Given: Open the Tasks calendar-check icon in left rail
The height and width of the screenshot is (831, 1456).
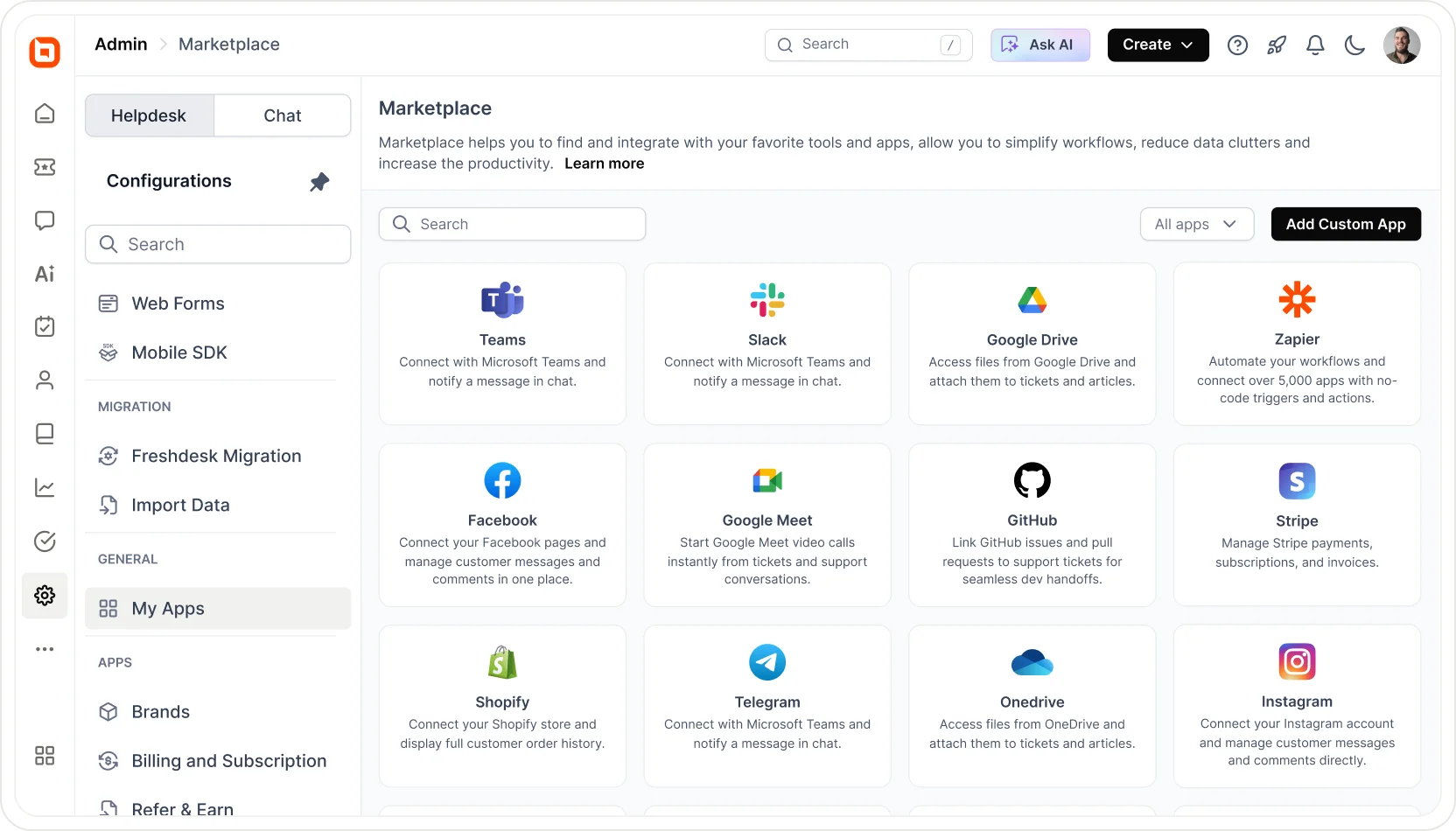Looking at the screenshot, I should (45, 327).
